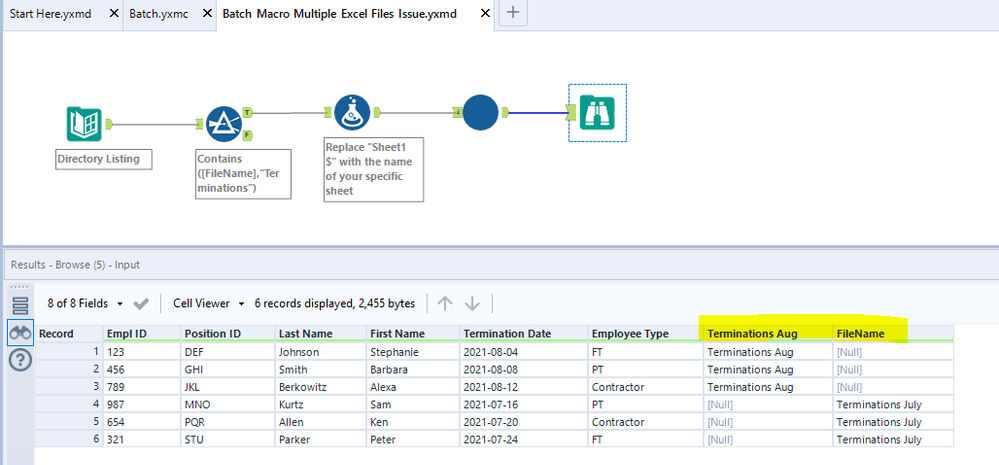This screenshot has width=999, height=465.
Task: Select the Termination Date cell 2021-08-04
Action: point(524,352)
